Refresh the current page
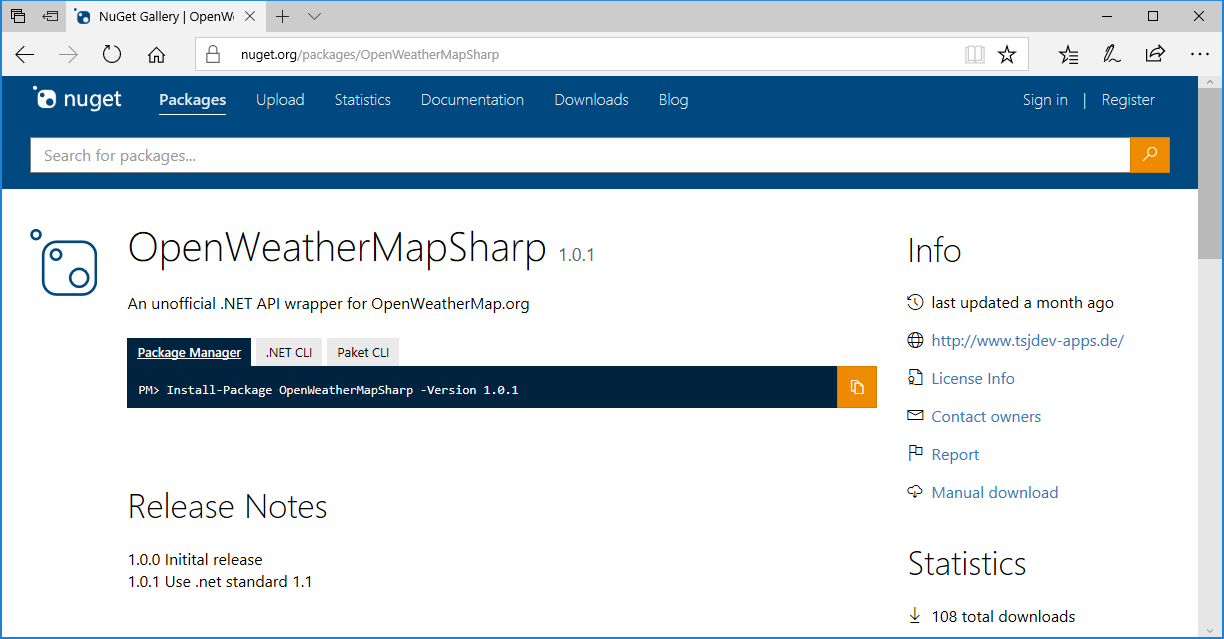The height and width of the screenshot is (639, 1224). tap(112, 55)
